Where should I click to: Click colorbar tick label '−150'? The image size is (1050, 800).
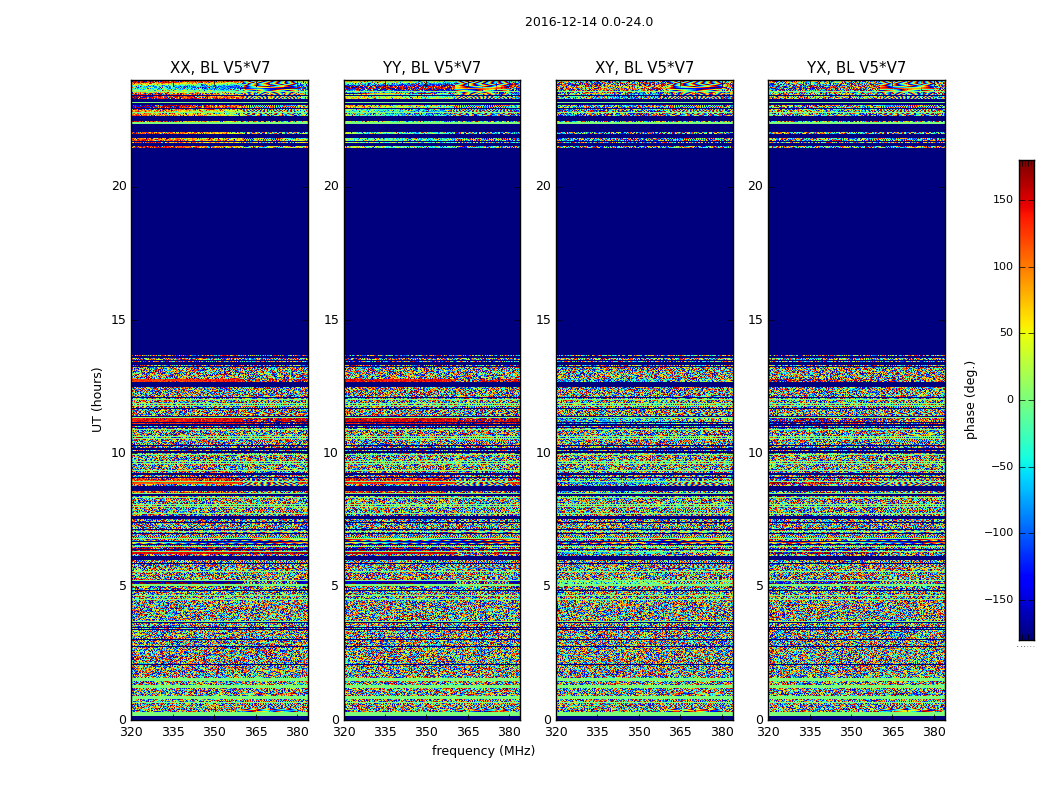999,599
